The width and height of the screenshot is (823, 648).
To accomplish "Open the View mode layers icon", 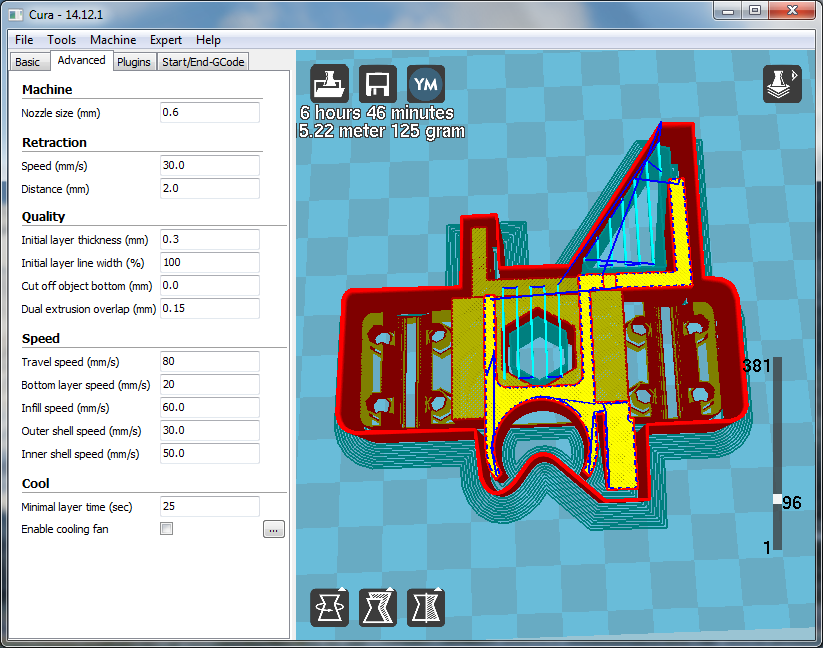I will pyautogui.click(x=782, y=85).
